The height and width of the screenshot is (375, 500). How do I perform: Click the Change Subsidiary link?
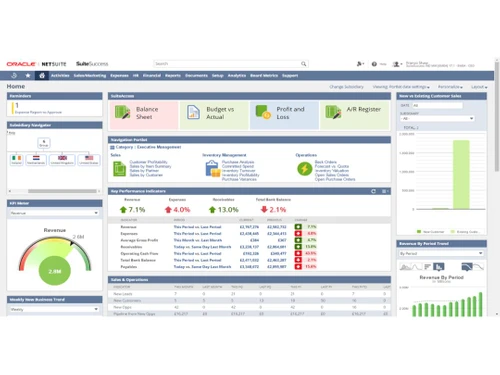click(x=346, y=87)
